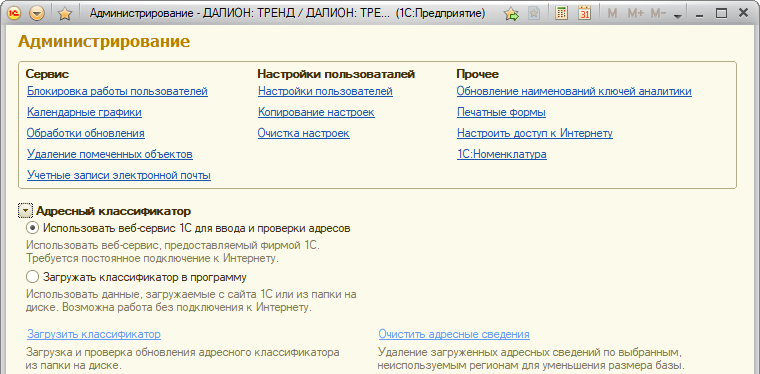
Task: Click the M- memory subtract button
Action: click(x=658, y=14)
